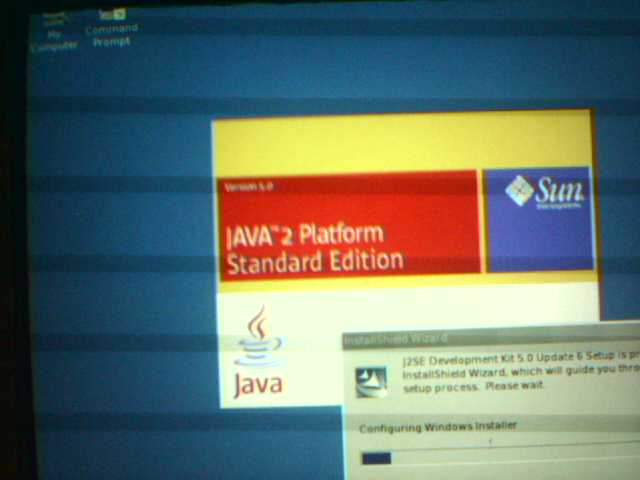Viewport: 640px width, 480px height.
Task: Click the 'Standard Edition' text on splash
Action: click(315, 262)
